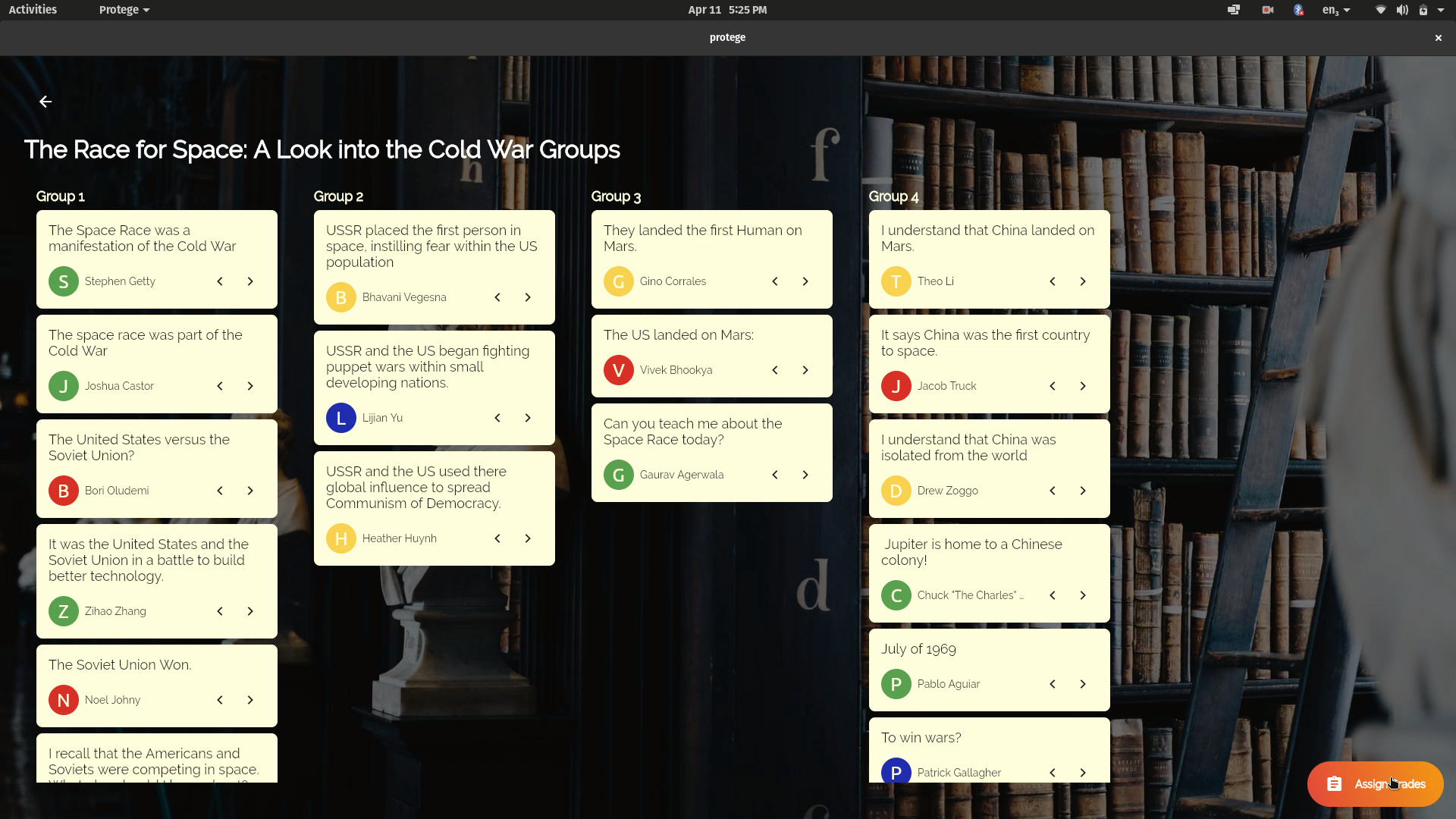Open the clock and calendar menu

(x=726, y=10)
